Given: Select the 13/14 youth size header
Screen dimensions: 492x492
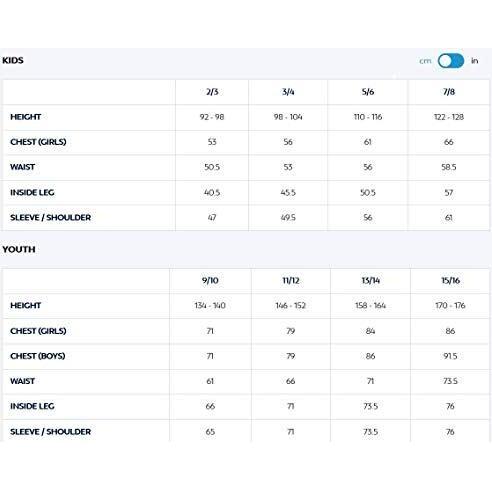Looking at the screenshot, I should coord(370,280).
